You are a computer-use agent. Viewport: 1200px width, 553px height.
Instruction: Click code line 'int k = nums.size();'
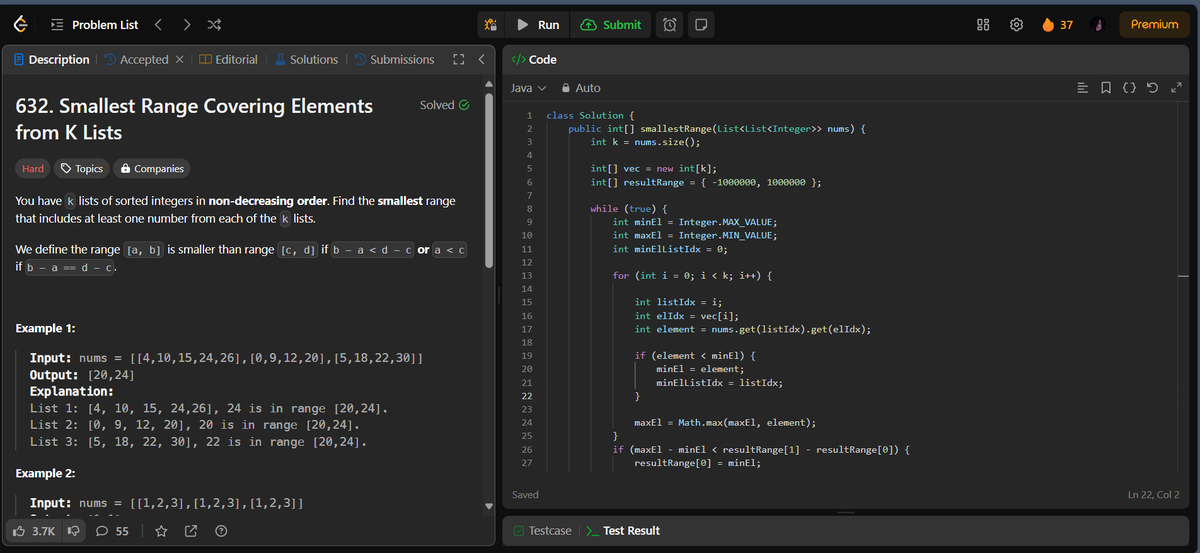[645, 142]
